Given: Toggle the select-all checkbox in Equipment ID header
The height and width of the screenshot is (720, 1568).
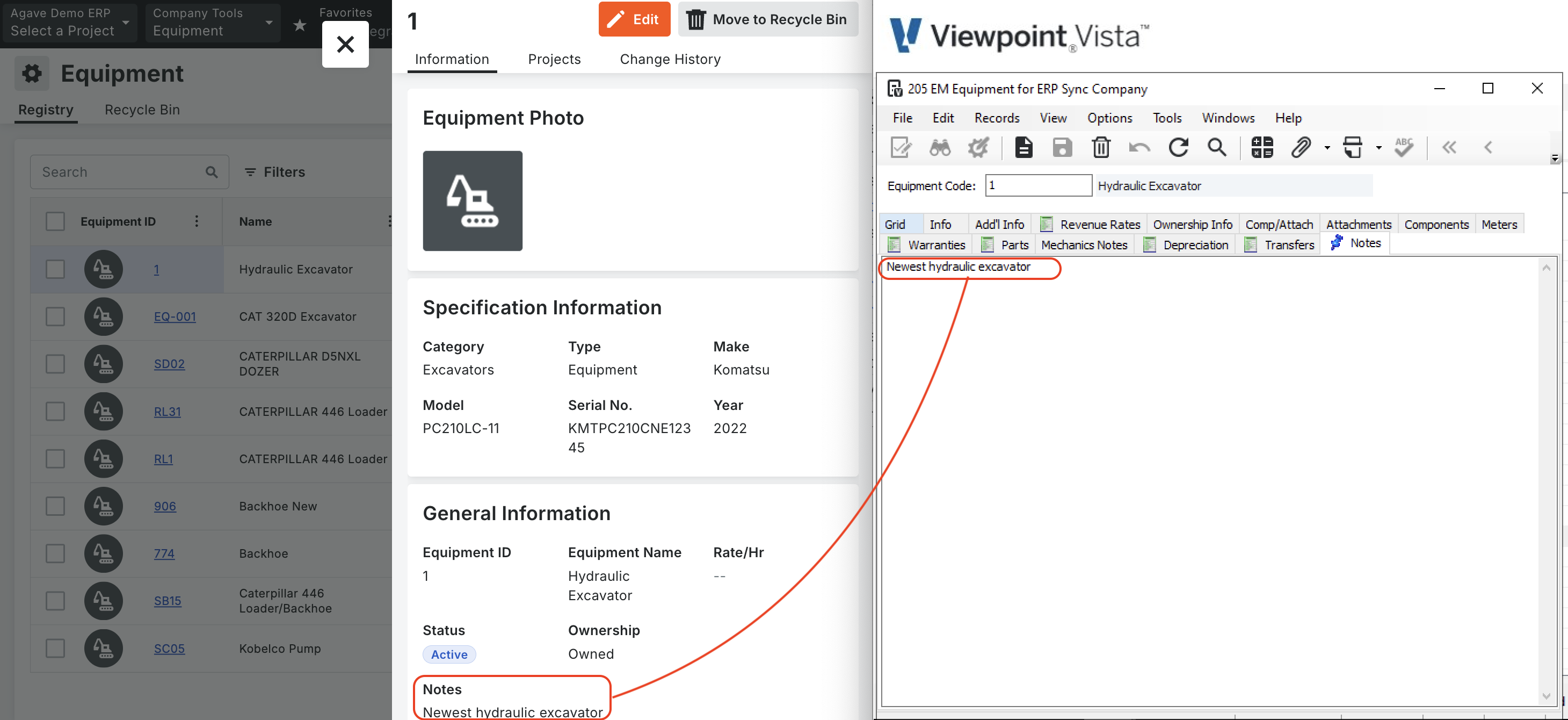Looking at the screenshot, I should 55,222.
